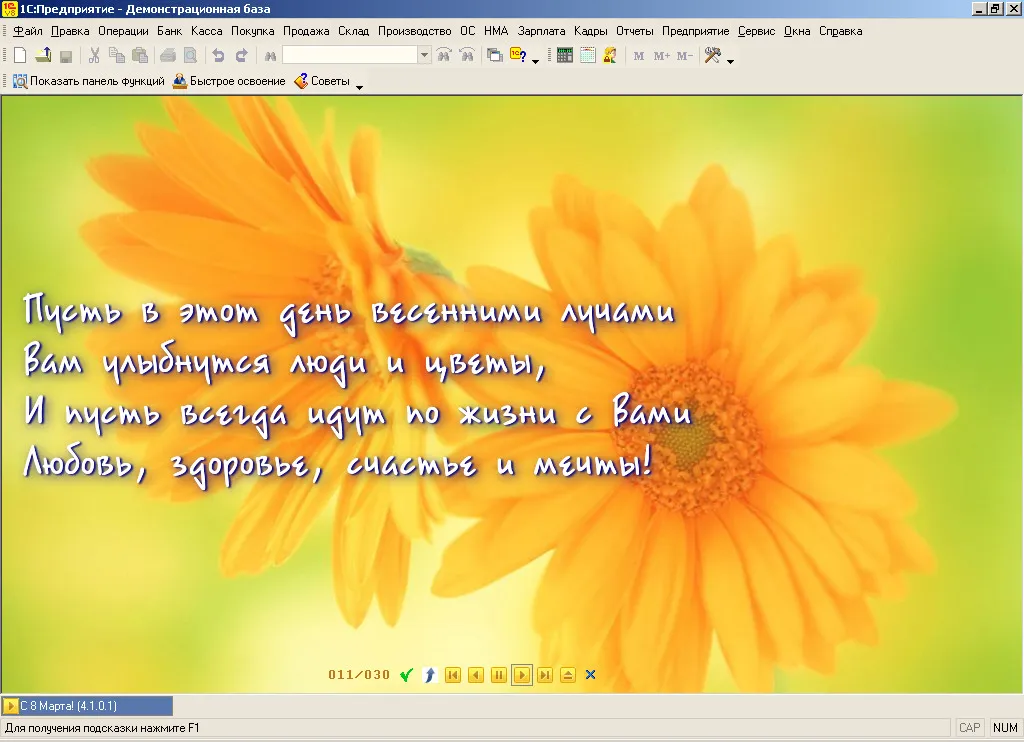Undo the last action with the arrow icon

click(x=218, y=56)
